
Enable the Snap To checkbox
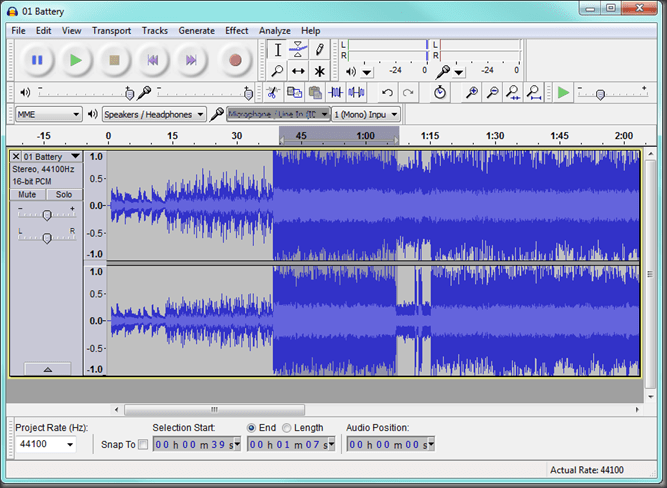pos(143,444)
